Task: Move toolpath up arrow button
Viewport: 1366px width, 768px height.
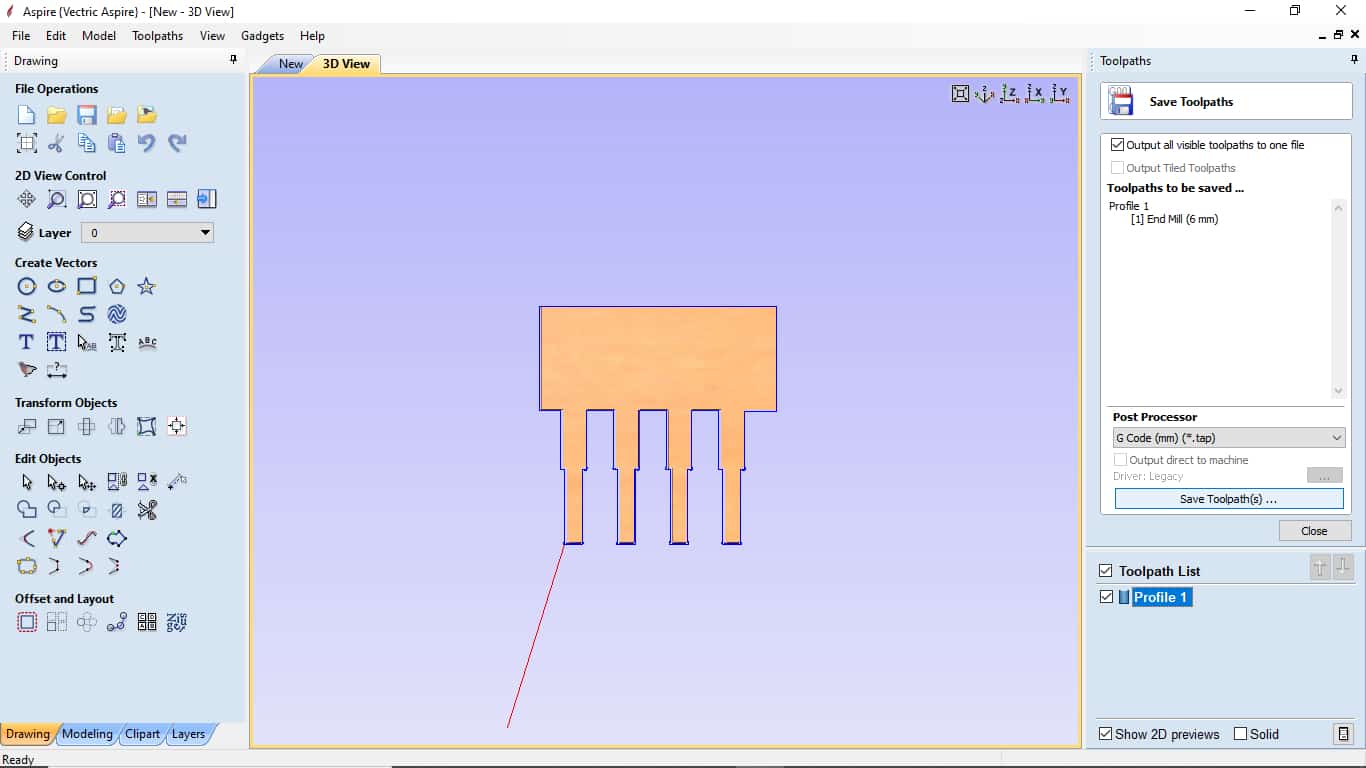Action: [1320, 567]
